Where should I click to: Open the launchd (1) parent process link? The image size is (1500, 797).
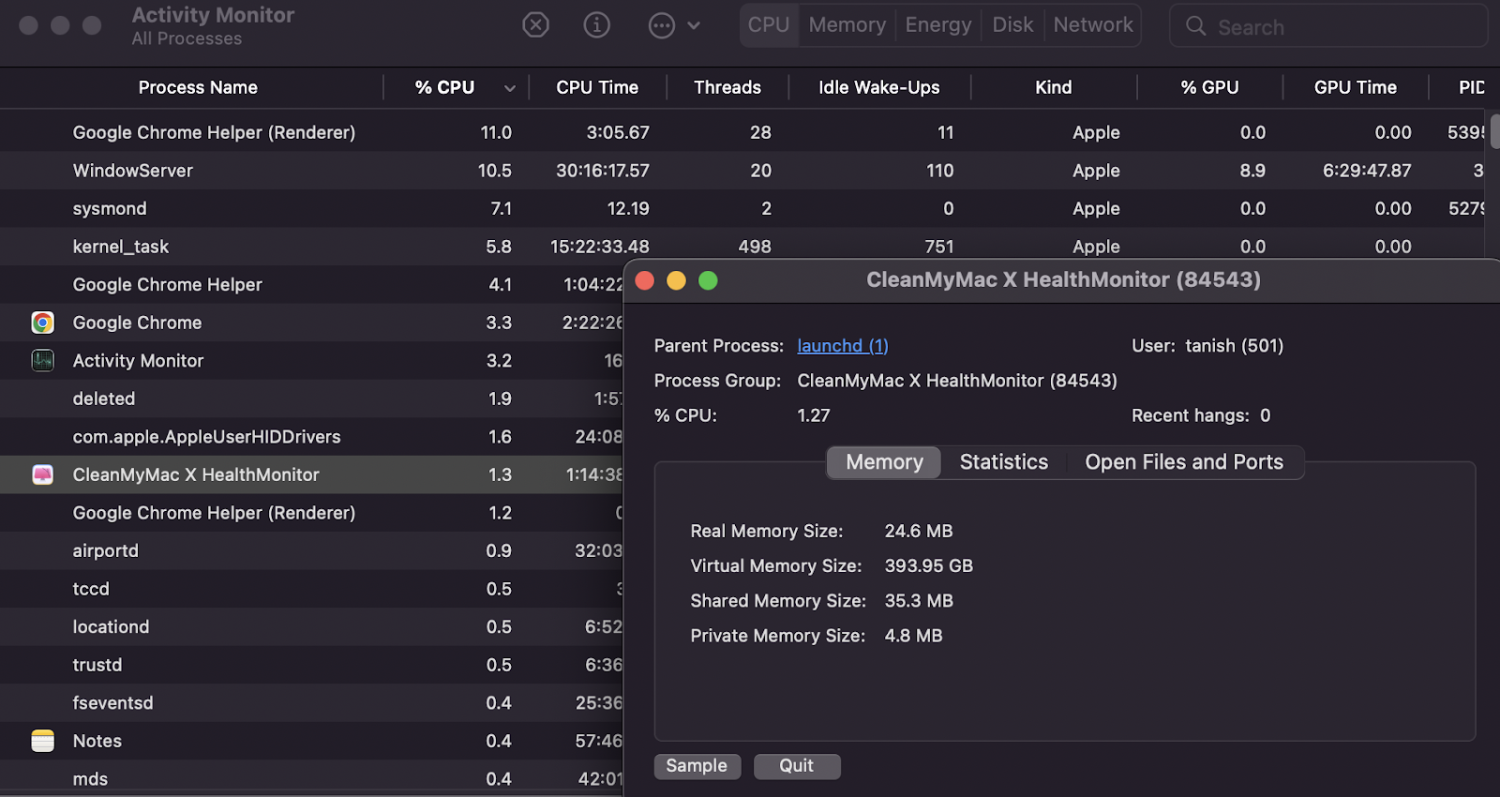coord(842,346)
